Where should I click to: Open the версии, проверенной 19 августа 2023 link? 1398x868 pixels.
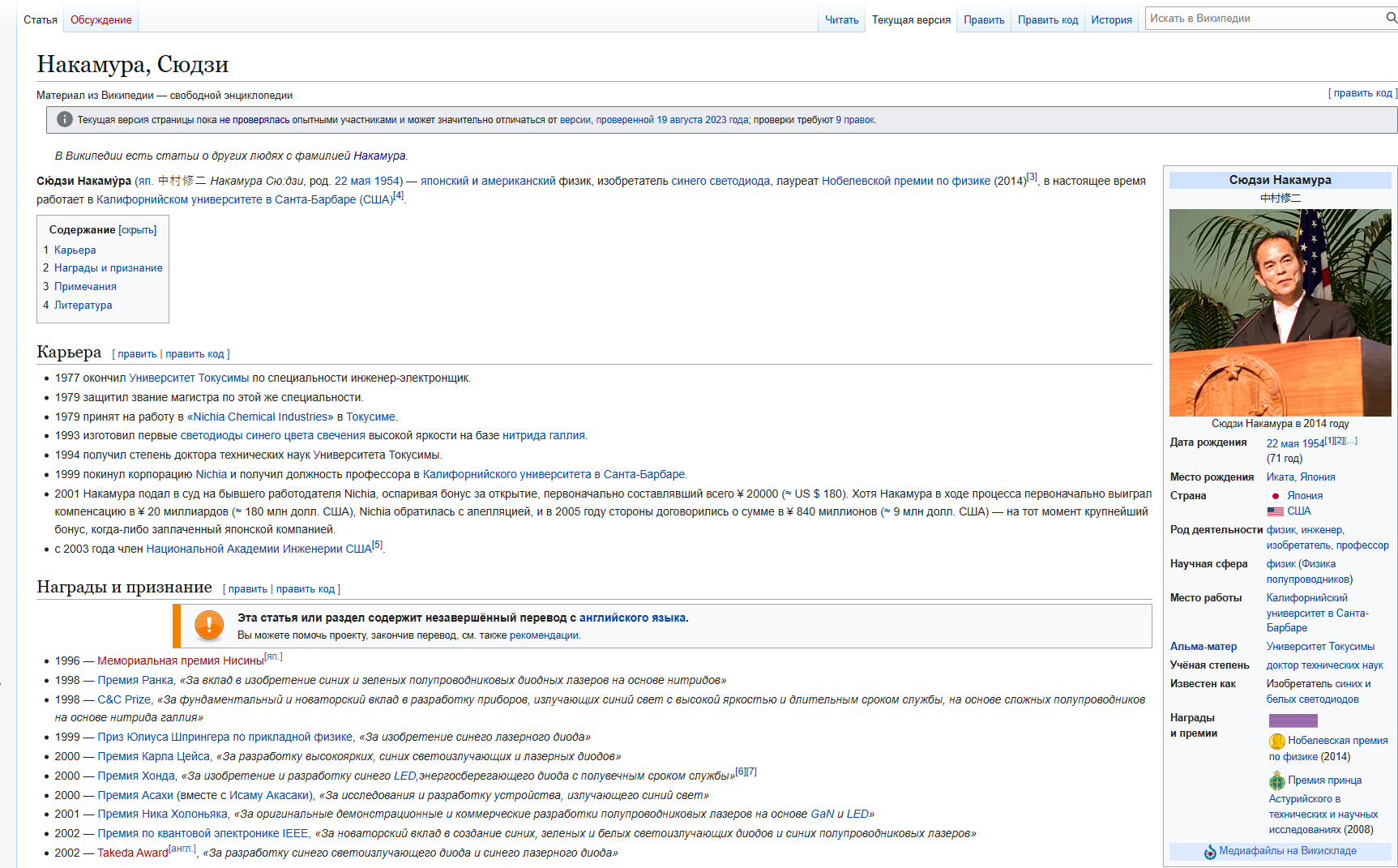click(654, 120)
